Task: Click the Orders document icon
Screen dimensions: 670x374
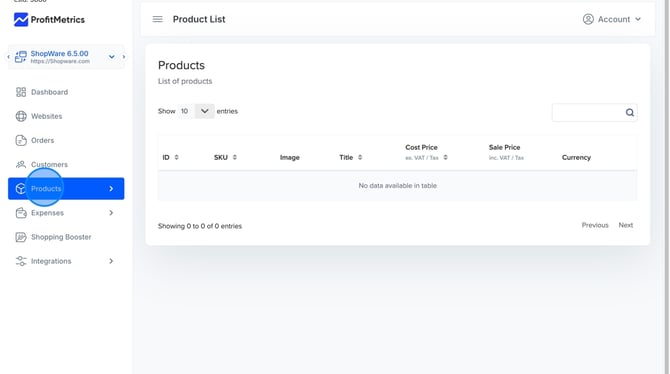Action: click(x=21, y=140)
